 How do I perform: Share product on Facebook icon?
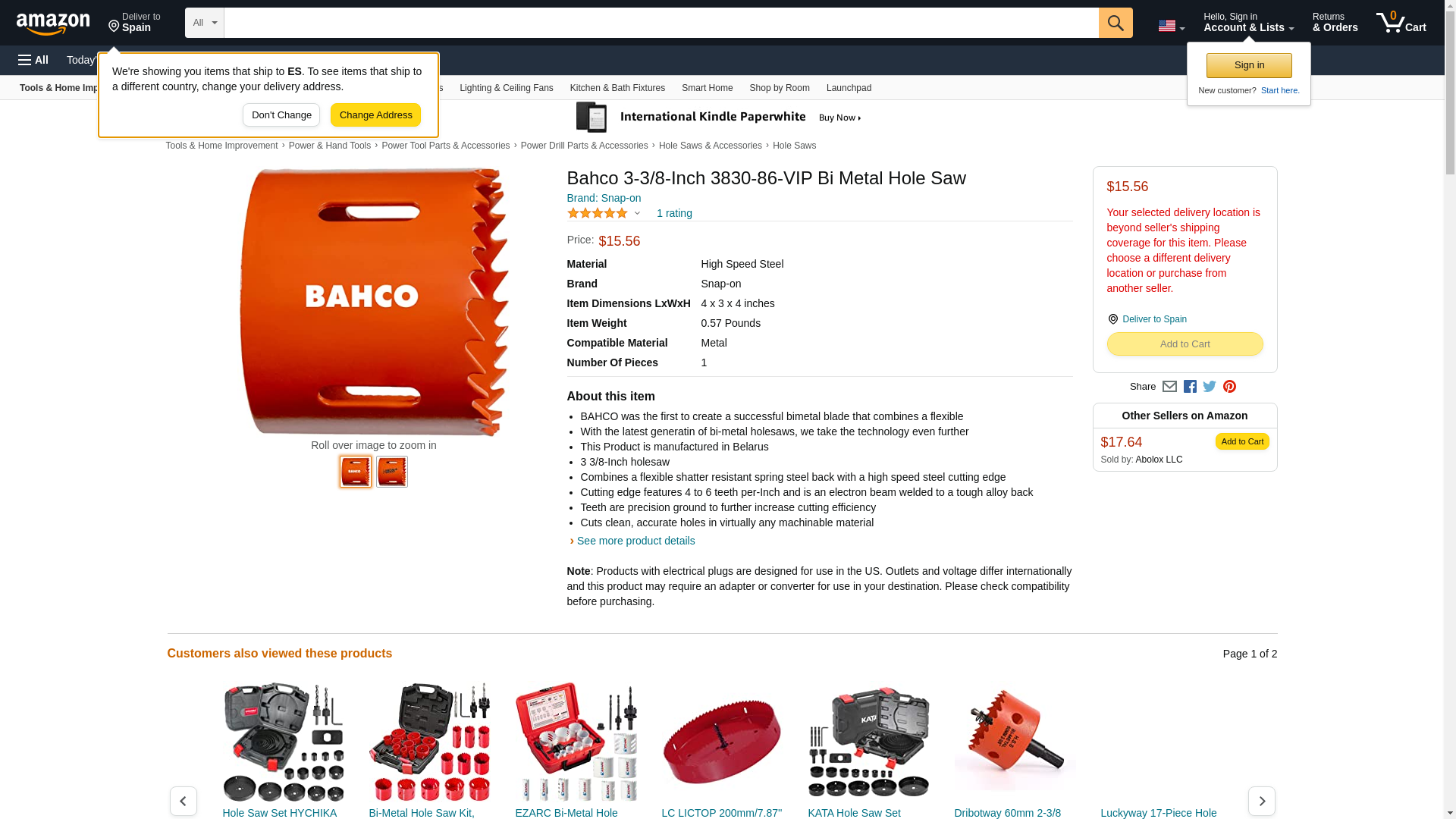pyautogui.click(x=1190, y=387)
